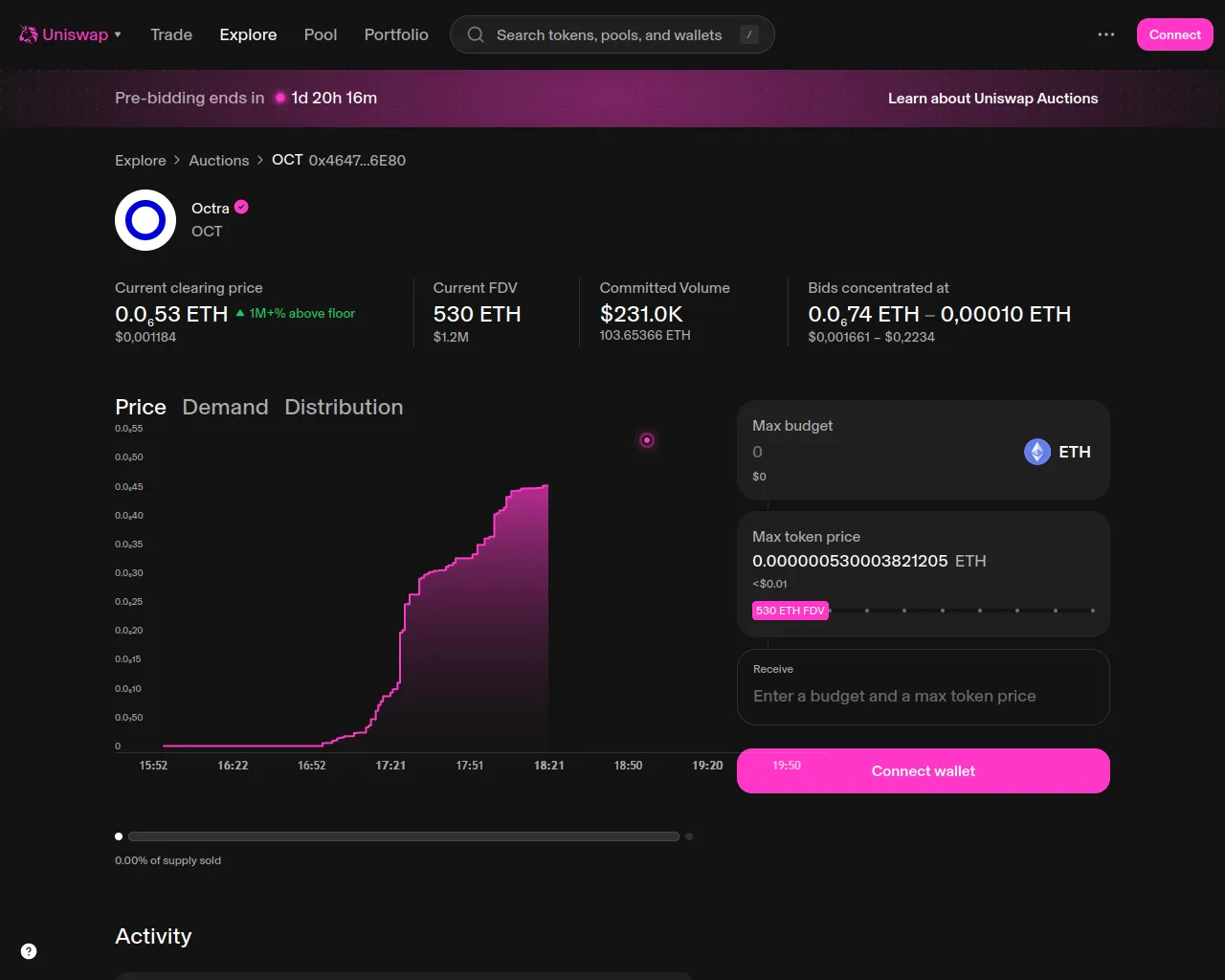1225x980 pixels.
Task: Switch to the Demand chart tab
Action: pos(225,407)
